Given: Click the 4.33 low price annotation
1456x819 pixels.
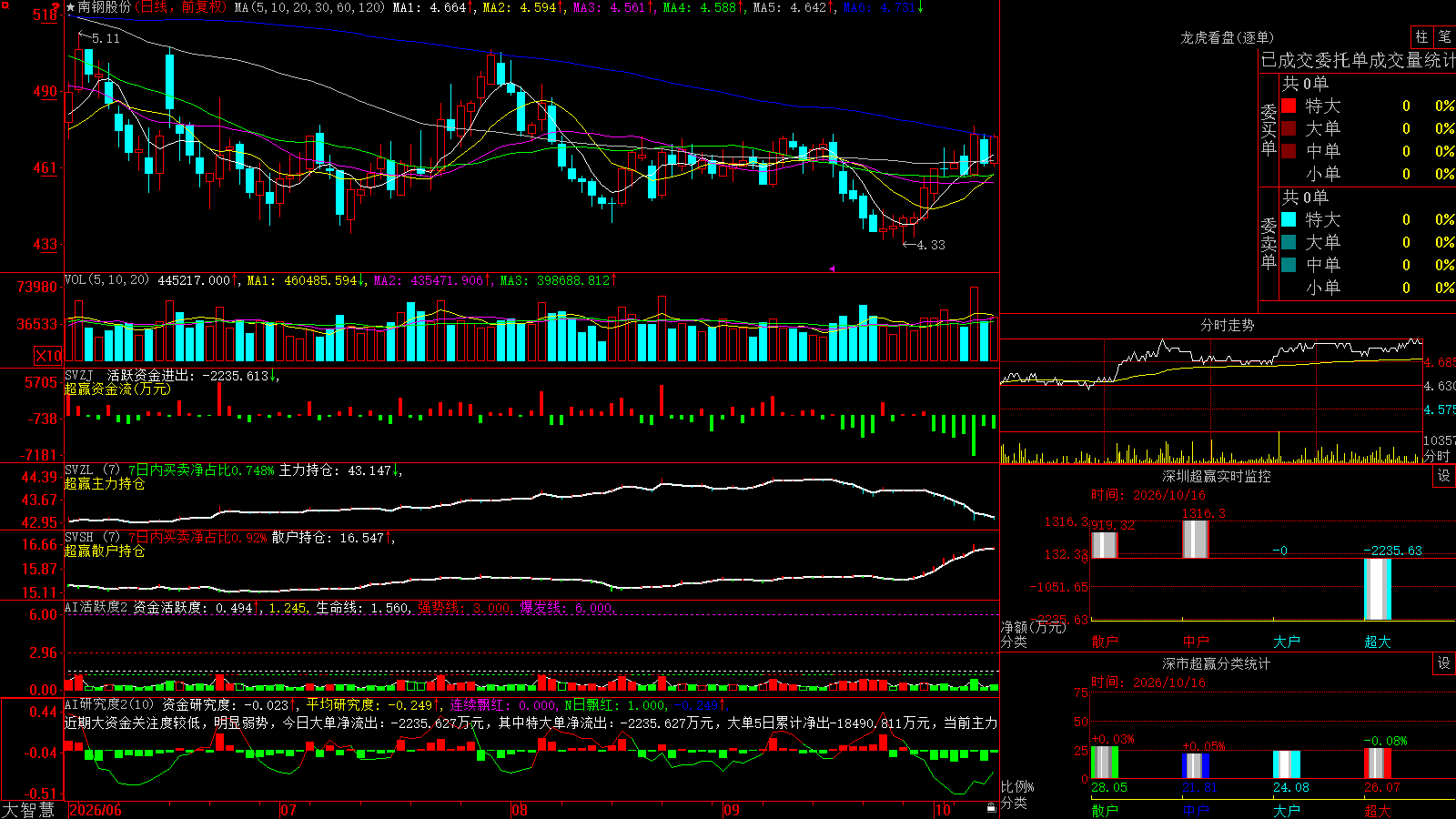Looking at the screenshot, I should tap(931, 245).
